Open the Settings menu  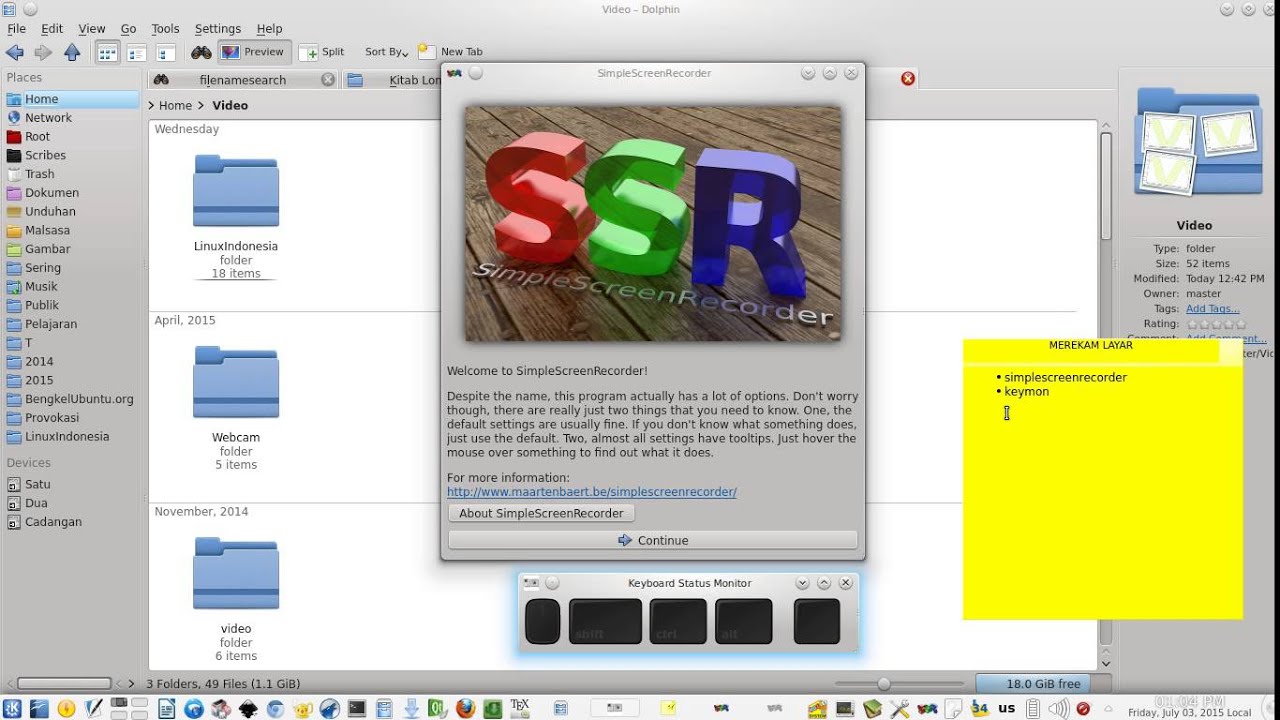point(218,29)
